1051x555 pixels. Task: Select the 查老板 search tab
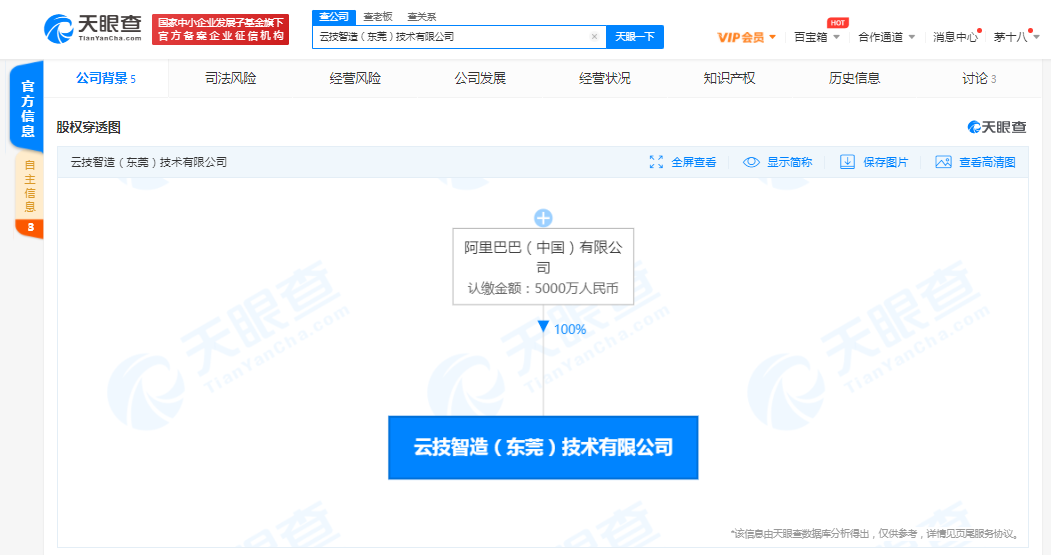click(377, 17)
